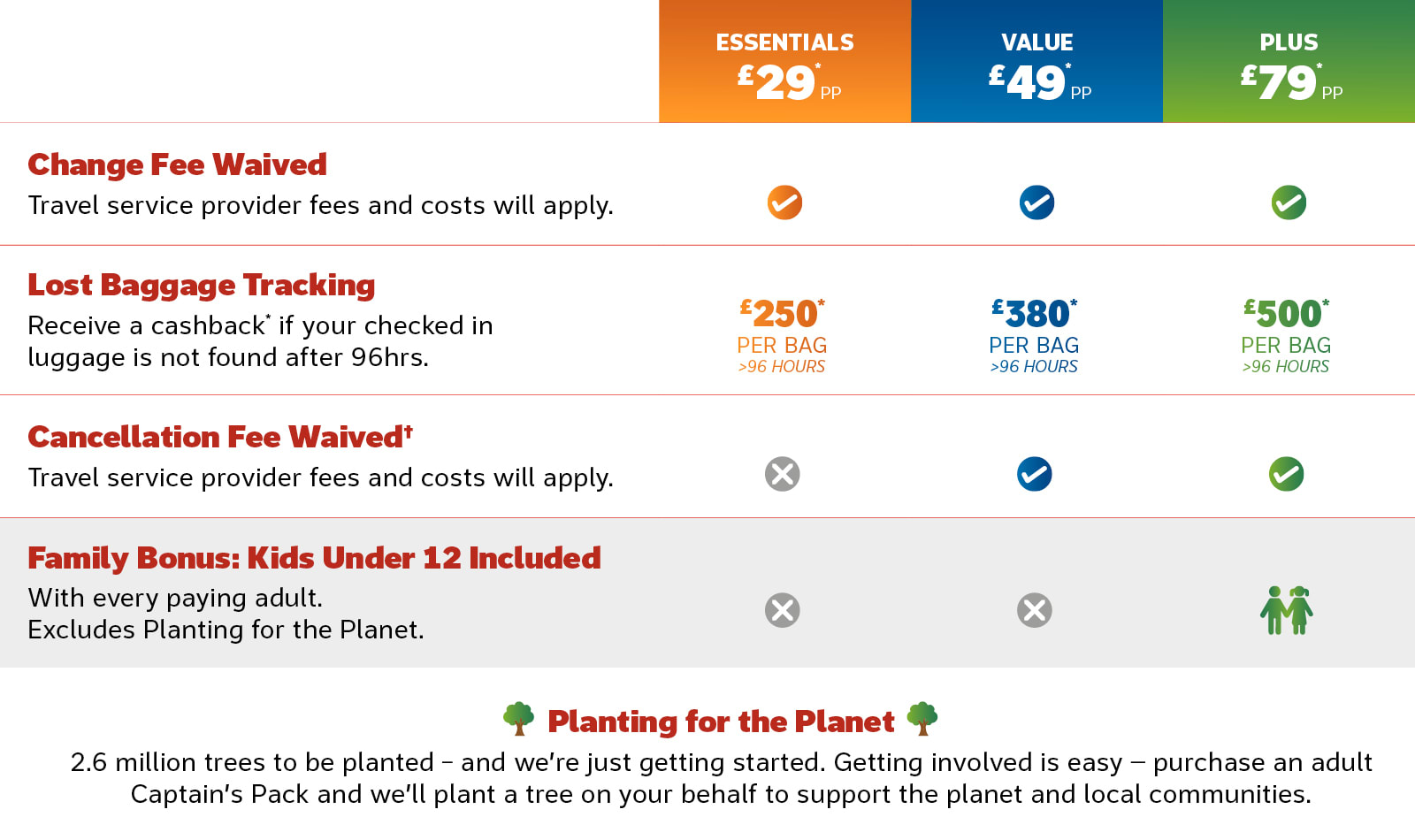
Task: Click the blue Value Change Fee checkmark
Action: tap(1036, 202)
